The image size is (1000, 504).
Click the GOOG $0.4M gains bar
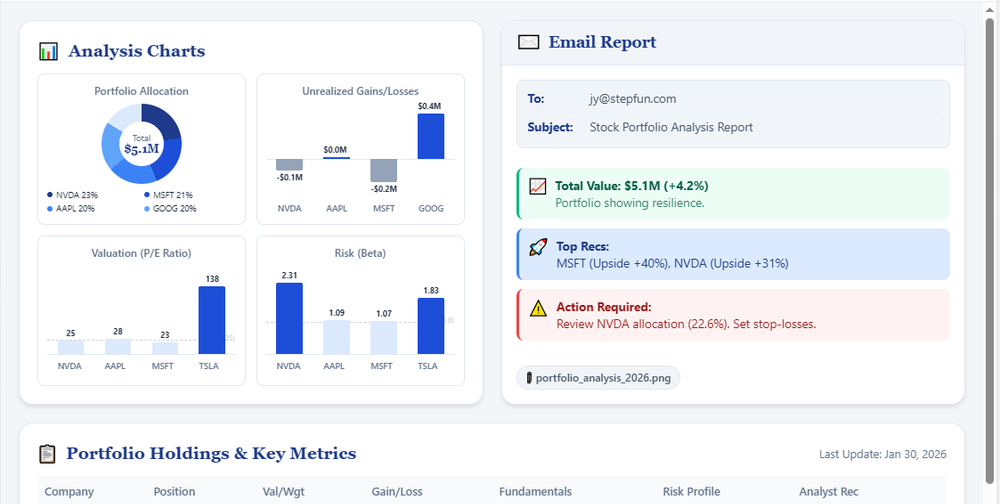(x=431, y=137)
